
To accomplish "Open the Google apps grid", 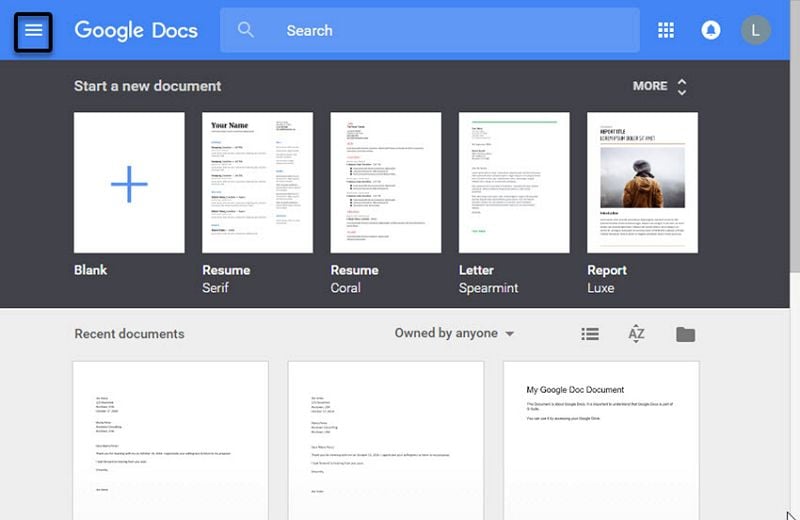I will point(665,30).
